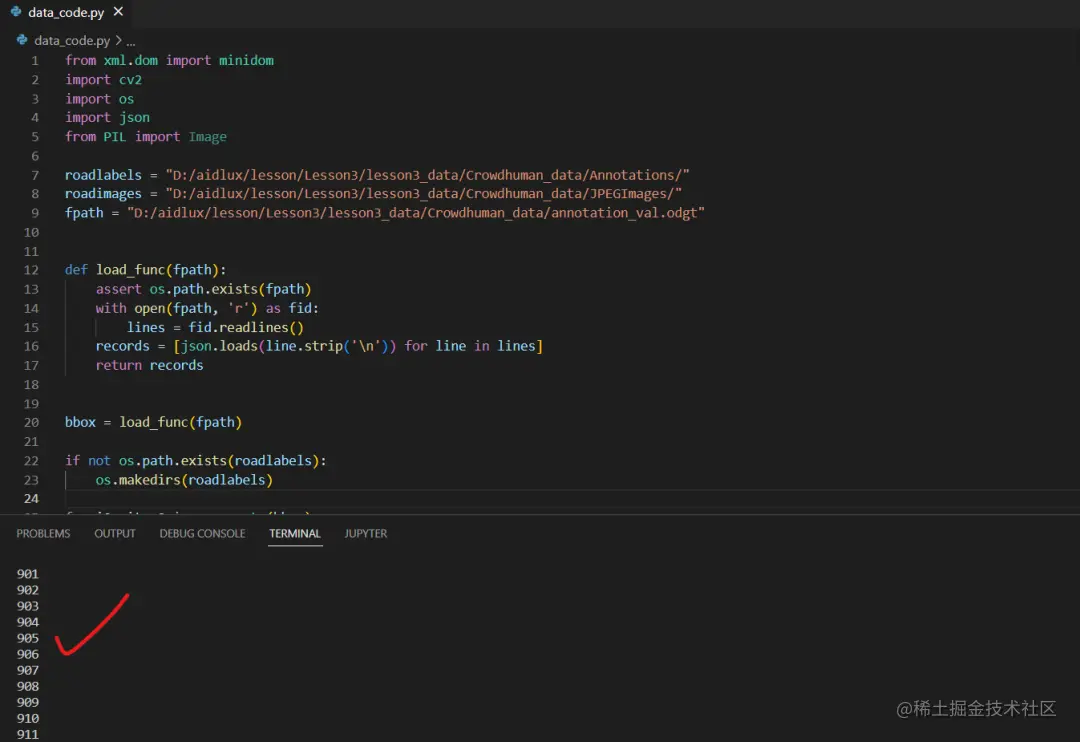
Task: Click 'if not os.path.exists(roadlabels):' line
Action: click(196, 461)
